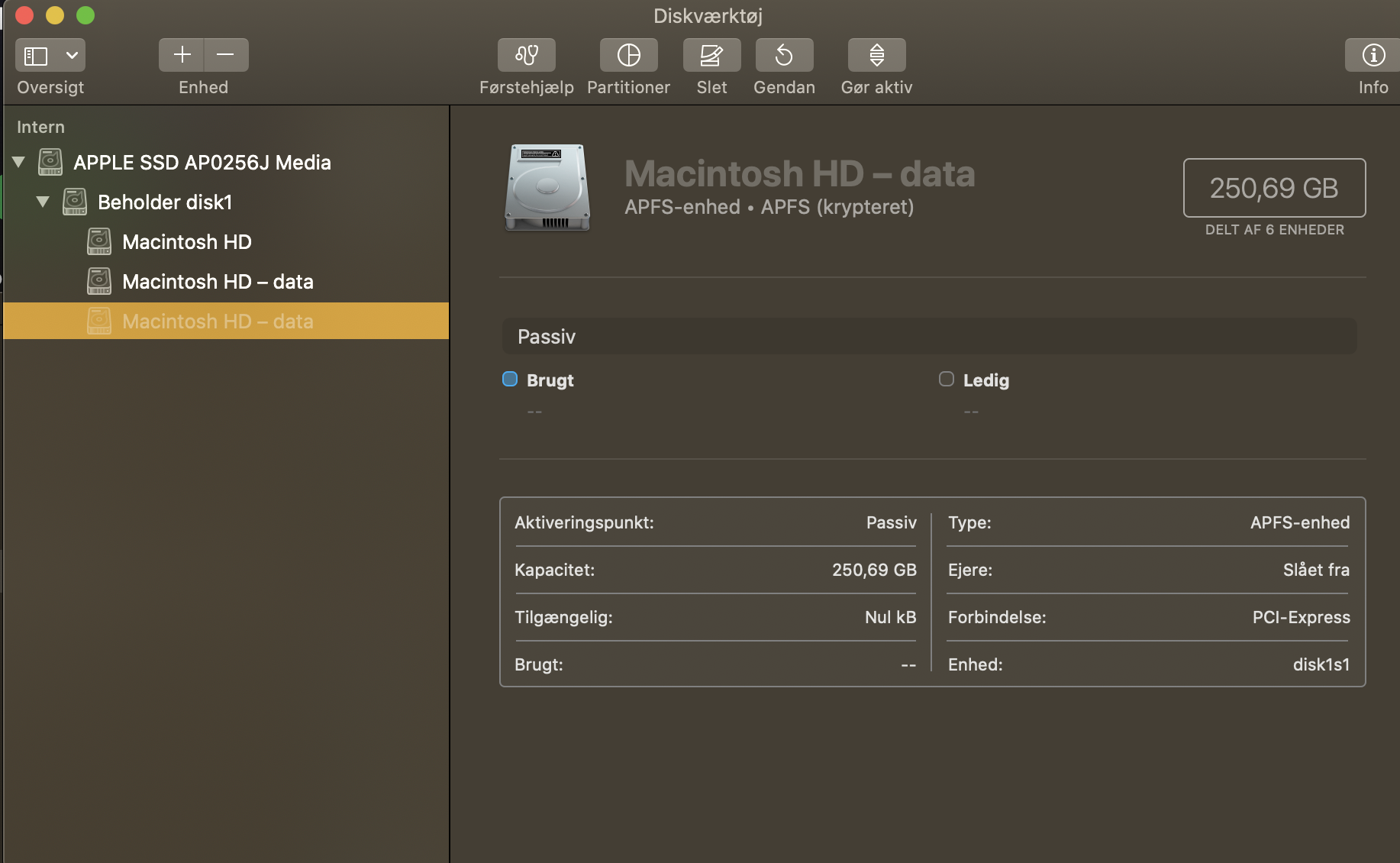Viewport: 1400px width, 863px height.
Task: Collapse the Beholder disk1 container
Action: [x=43, y=202]
